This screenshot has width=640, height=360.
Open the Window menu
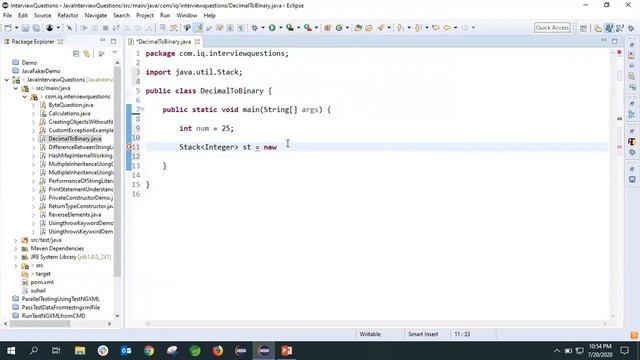point(187,16)
